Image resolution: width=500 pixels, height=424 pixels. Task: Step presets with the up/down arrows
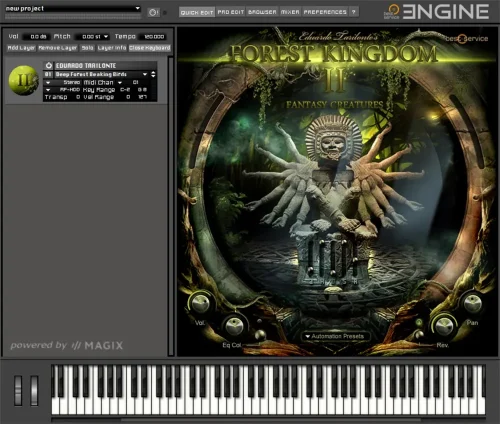tap(153, 74)
